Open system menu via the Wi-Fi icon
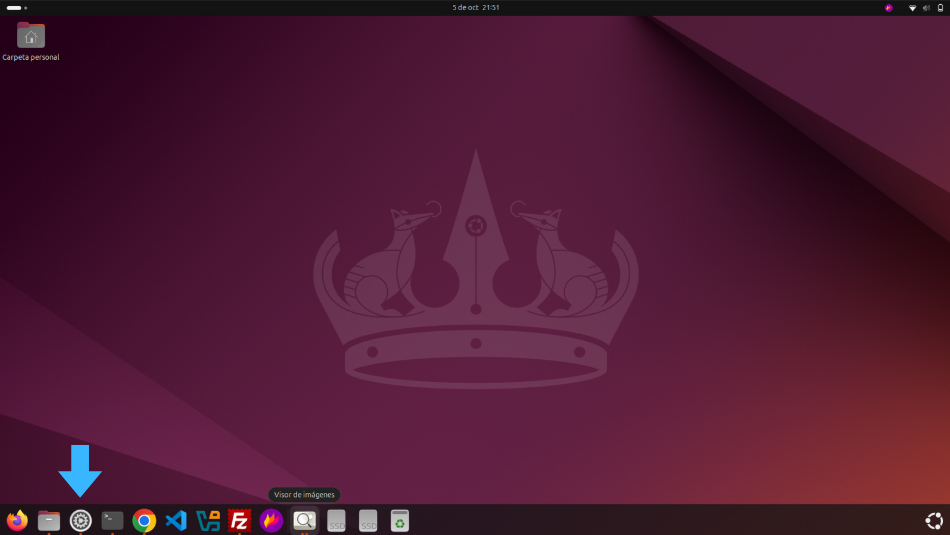The image size is (950, 535). pyautogui.click(x=912, y=7)
